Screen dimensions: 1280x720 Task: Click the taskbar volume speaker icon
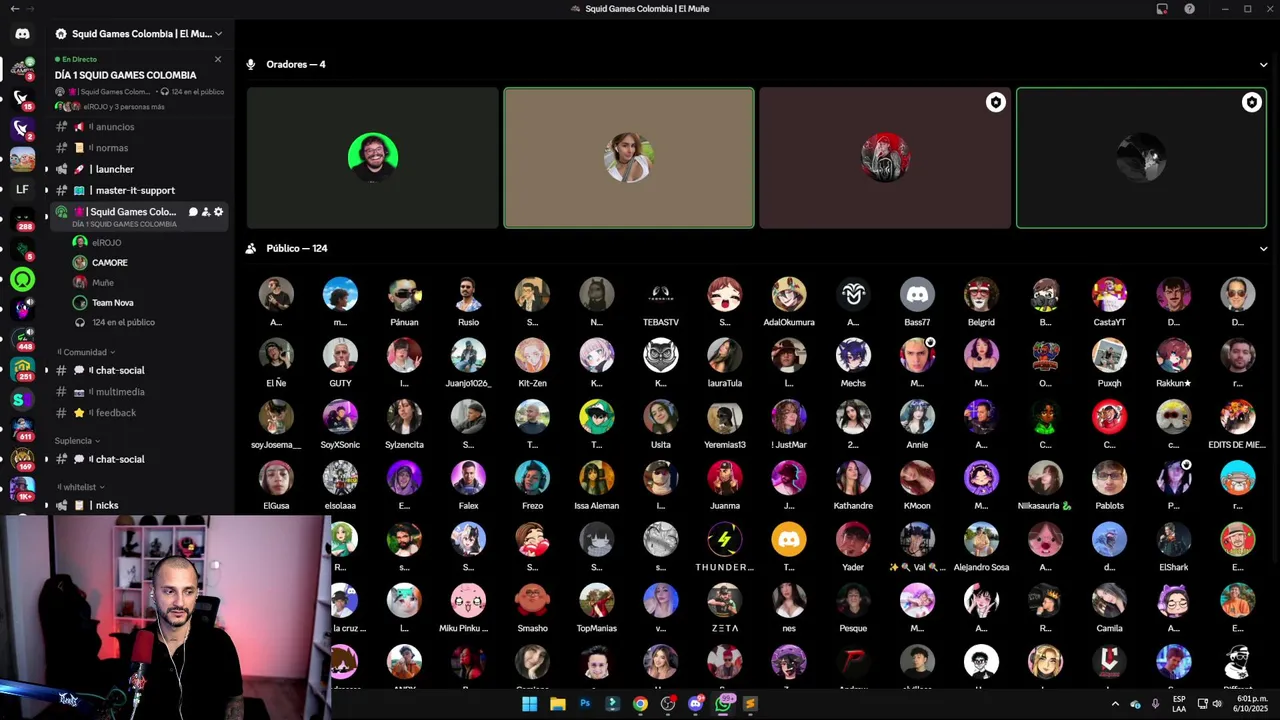pyautogui.click(x=1217, y=704)
